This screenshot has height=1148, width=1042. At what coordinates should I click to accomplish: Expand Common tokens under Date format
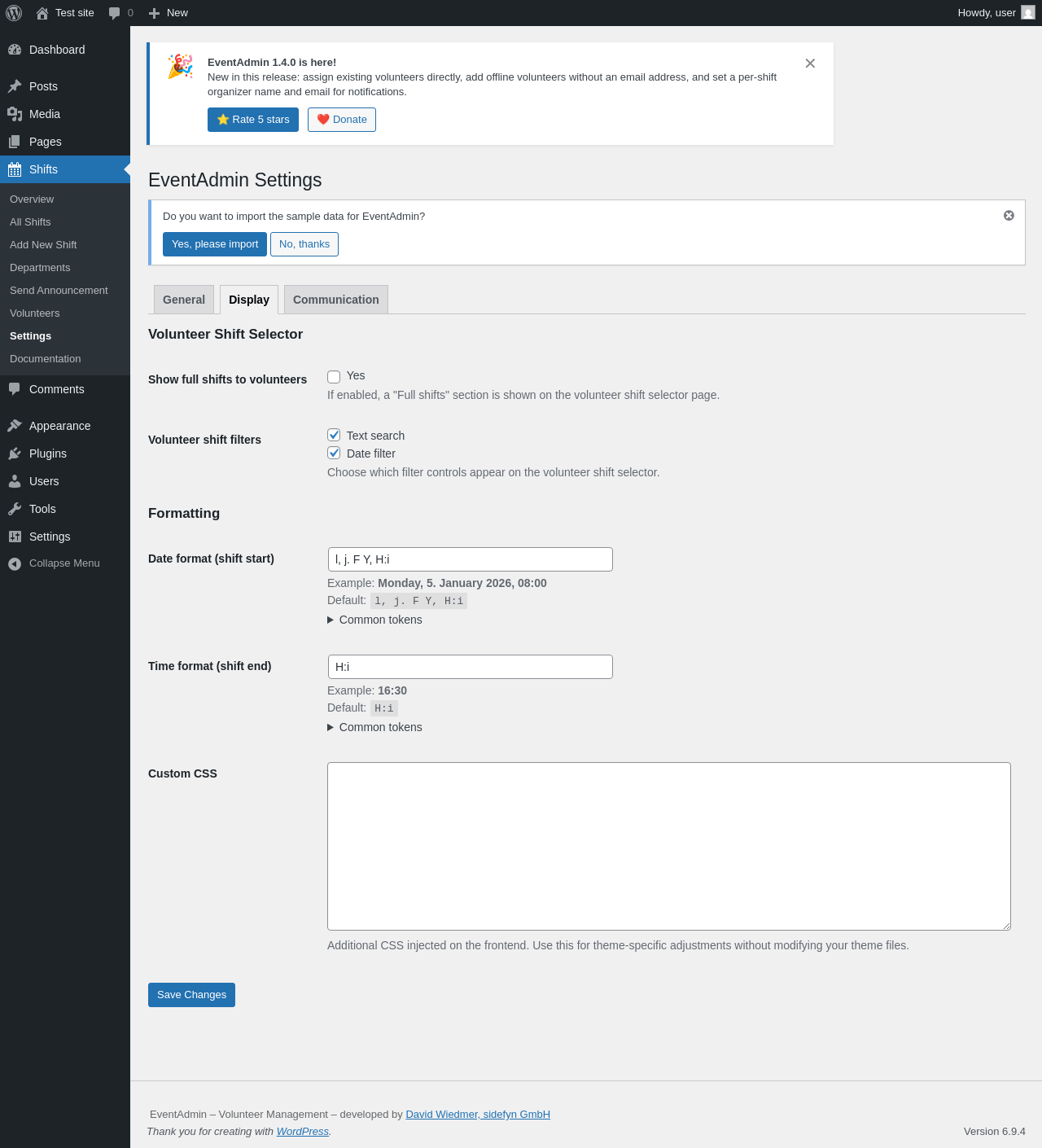tap(374, 620)
